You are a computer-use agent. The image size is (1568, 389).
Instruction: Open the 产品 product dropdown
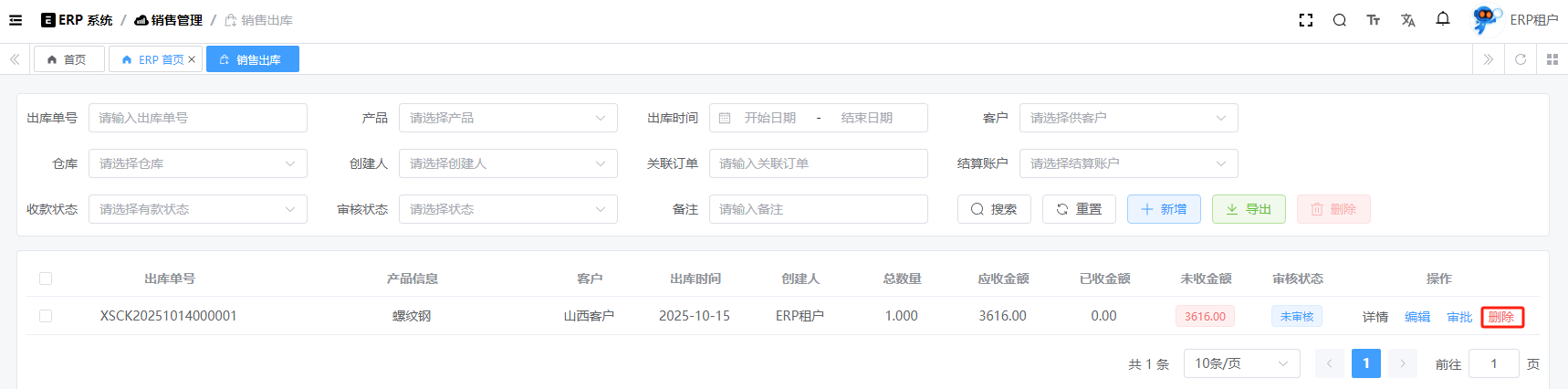(507, 118)
